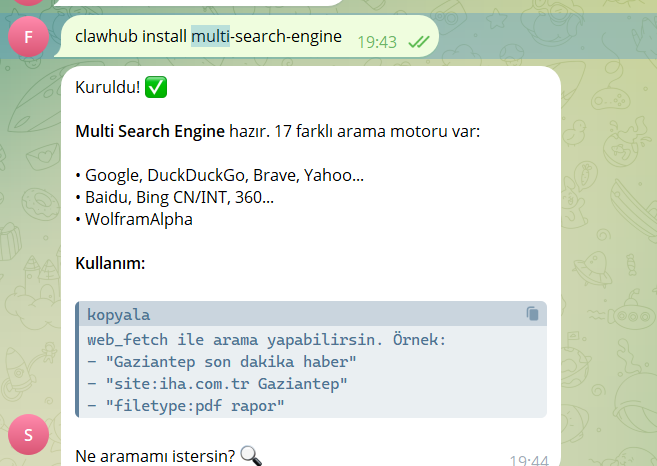Screen dimensions: 657x466
Task: Click the bold Kullanım: heading
Action: tap(110, 263)
